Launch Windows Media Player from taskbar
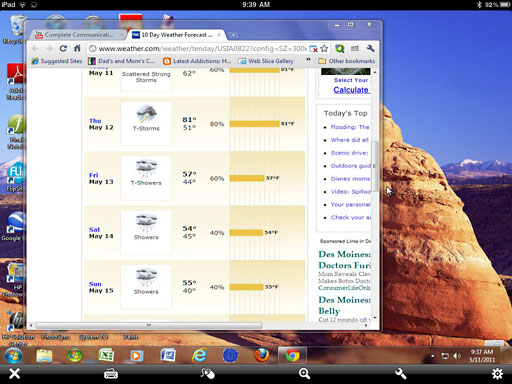 click(x=136, y=356)
